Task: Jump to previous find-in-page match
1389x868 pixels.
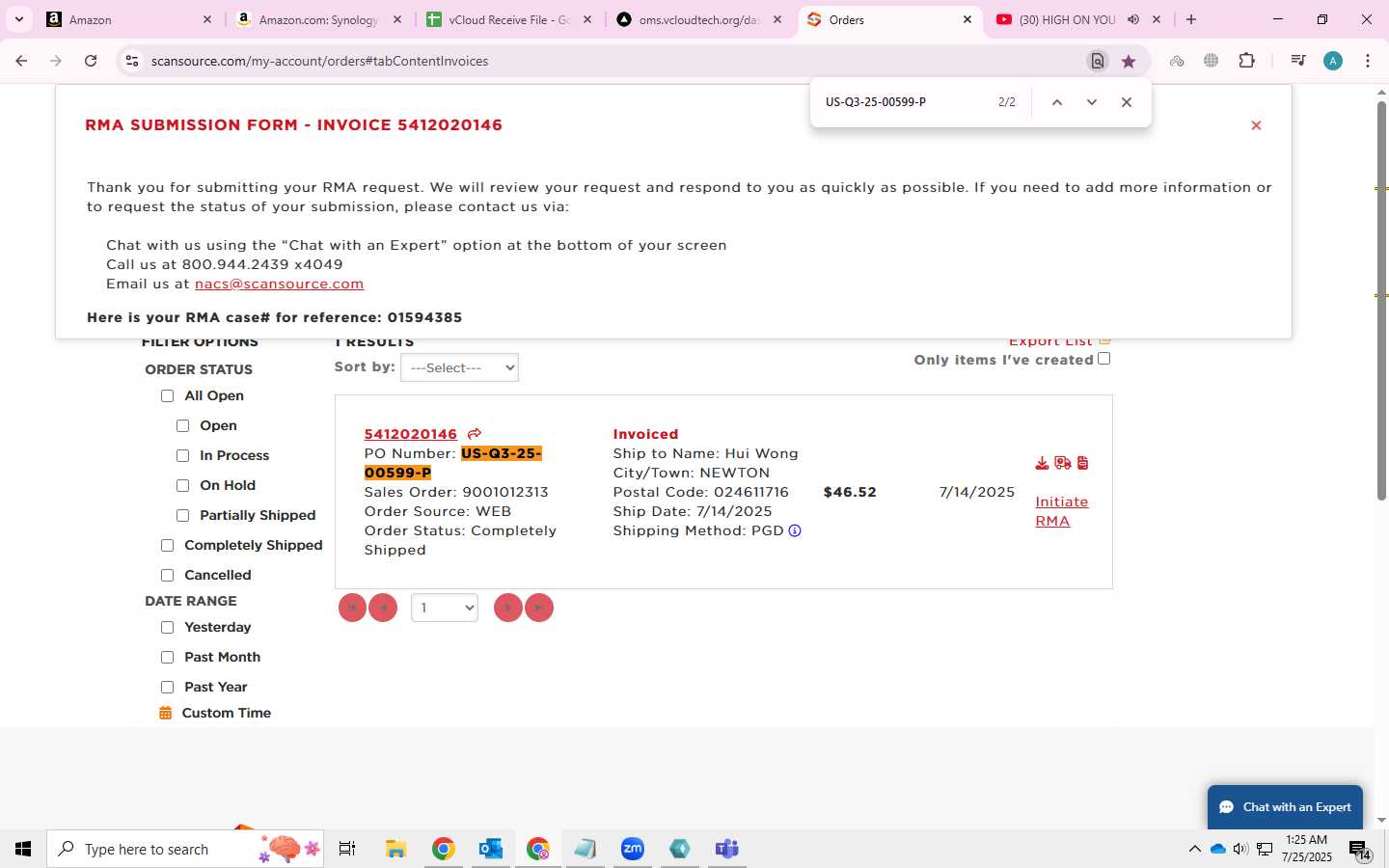Action: (1057, 102)
